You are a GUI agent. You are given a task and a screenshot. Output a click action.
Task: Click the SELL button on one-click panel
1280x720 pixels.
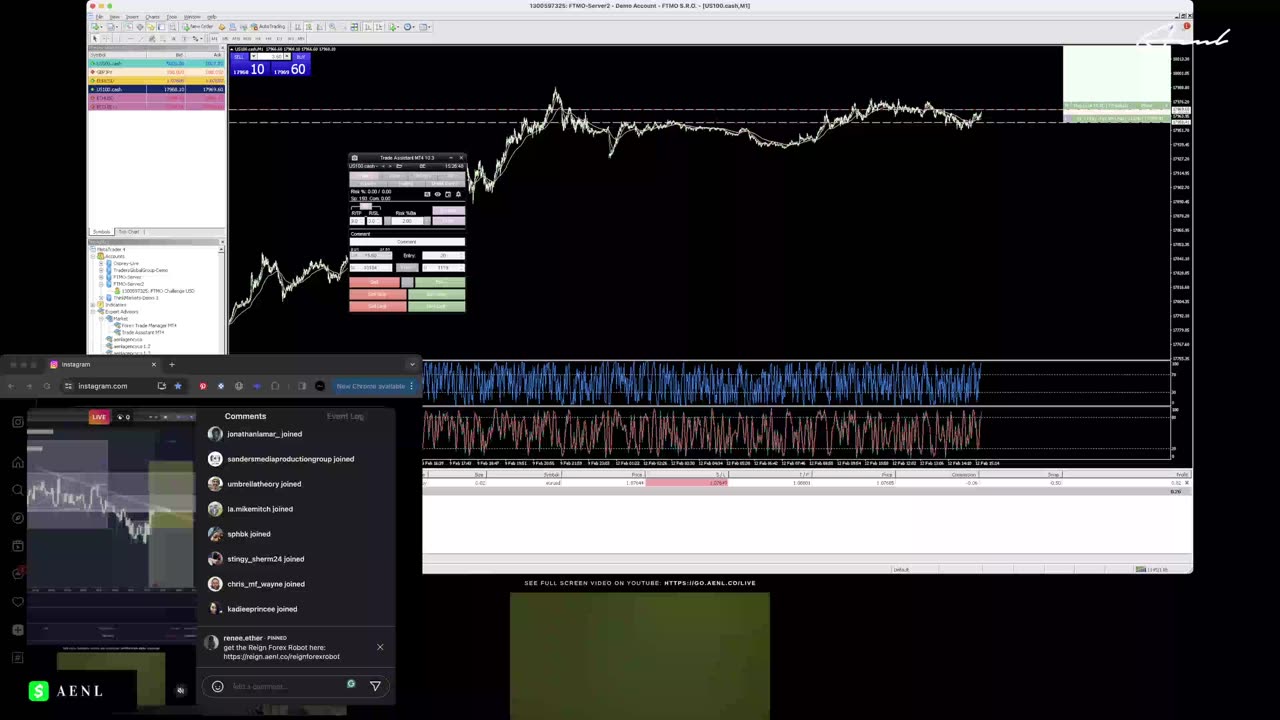[x=239, y=57]
